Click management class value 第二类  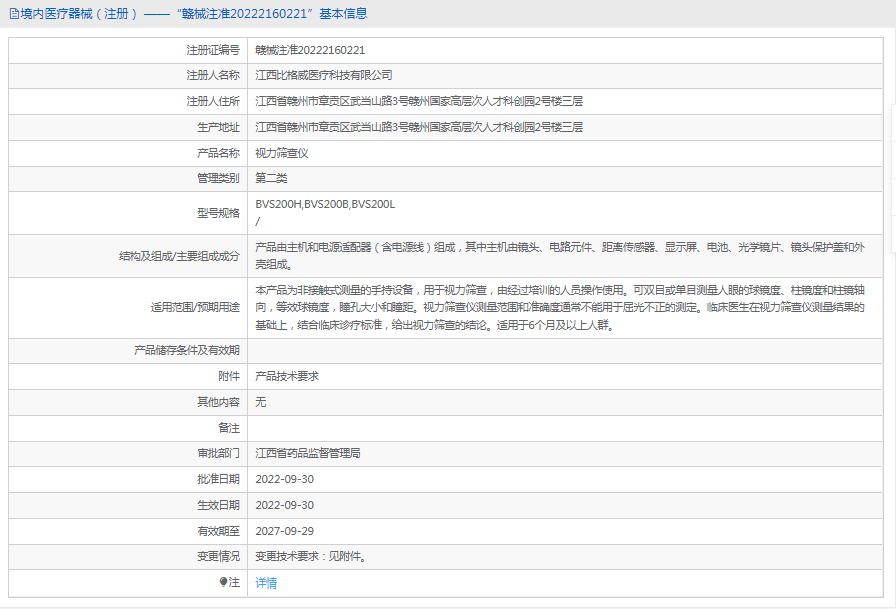click(271, 178)
